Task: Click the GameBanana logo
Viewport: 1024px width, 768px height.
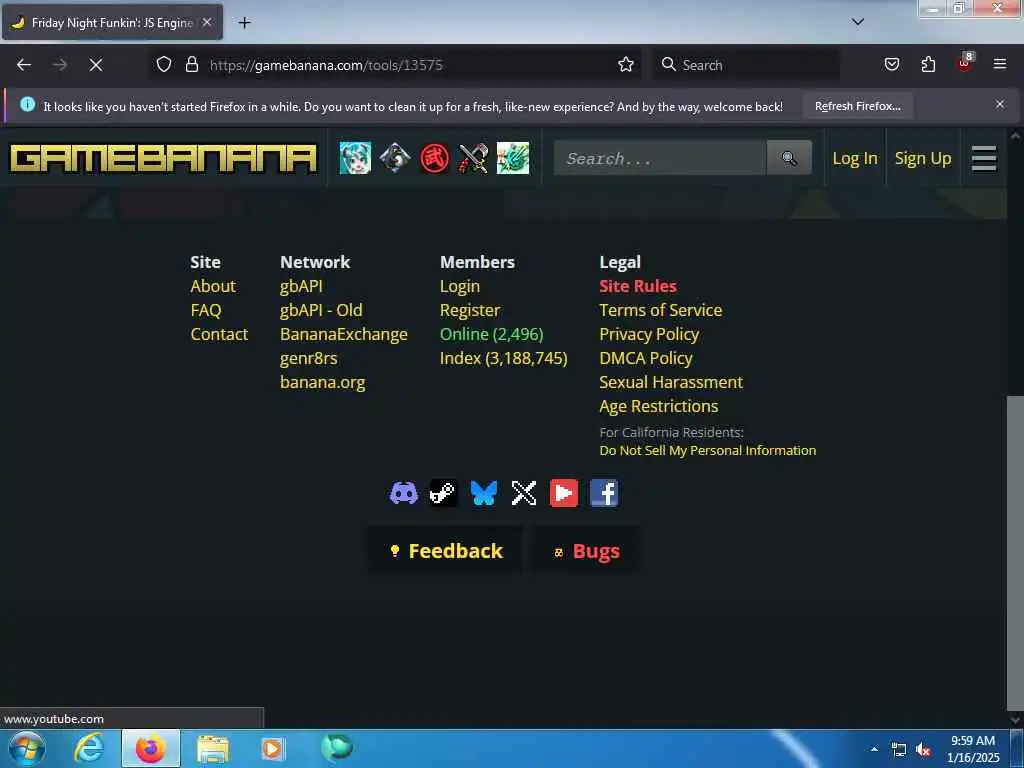Action: coord(163,159)
